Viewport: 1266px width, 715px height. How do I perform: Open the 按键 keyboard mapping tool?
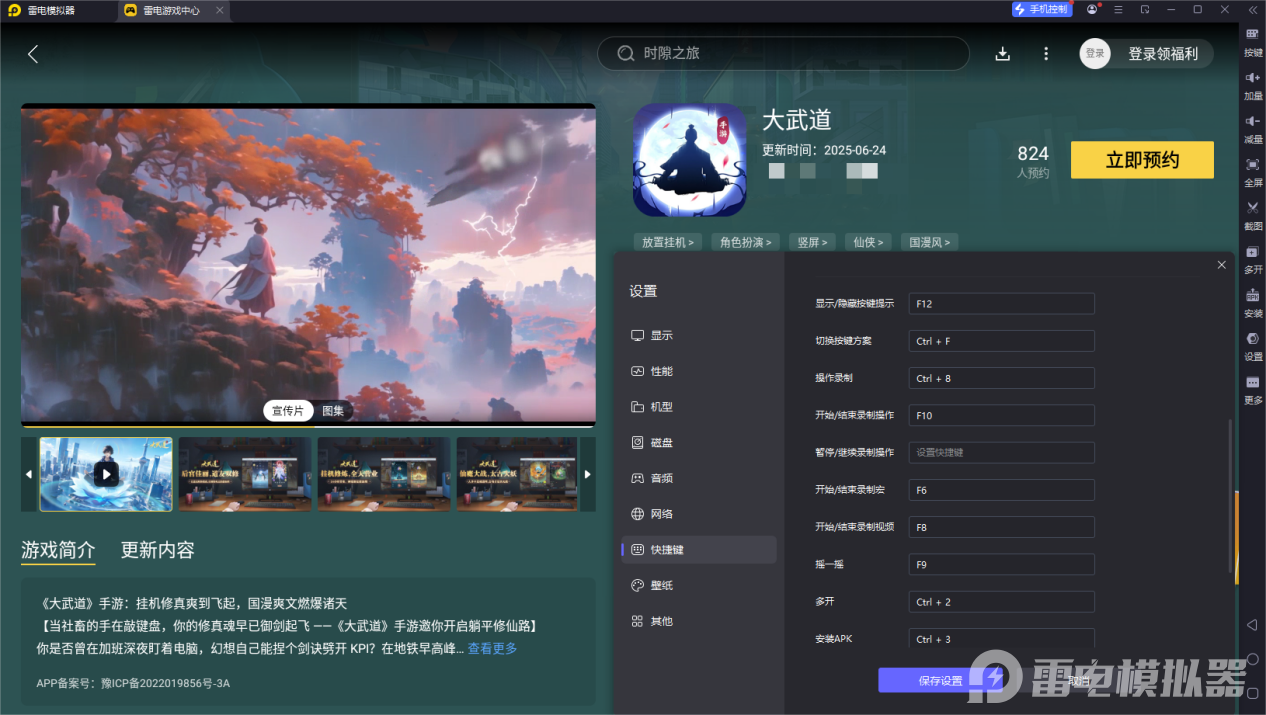(1252, 40)
